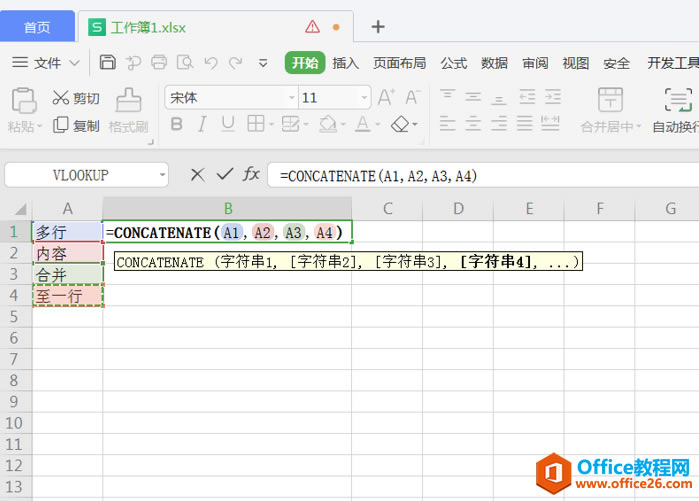Select row 5 header
Viewport: 699px width, 501px height.
point(14,316)
